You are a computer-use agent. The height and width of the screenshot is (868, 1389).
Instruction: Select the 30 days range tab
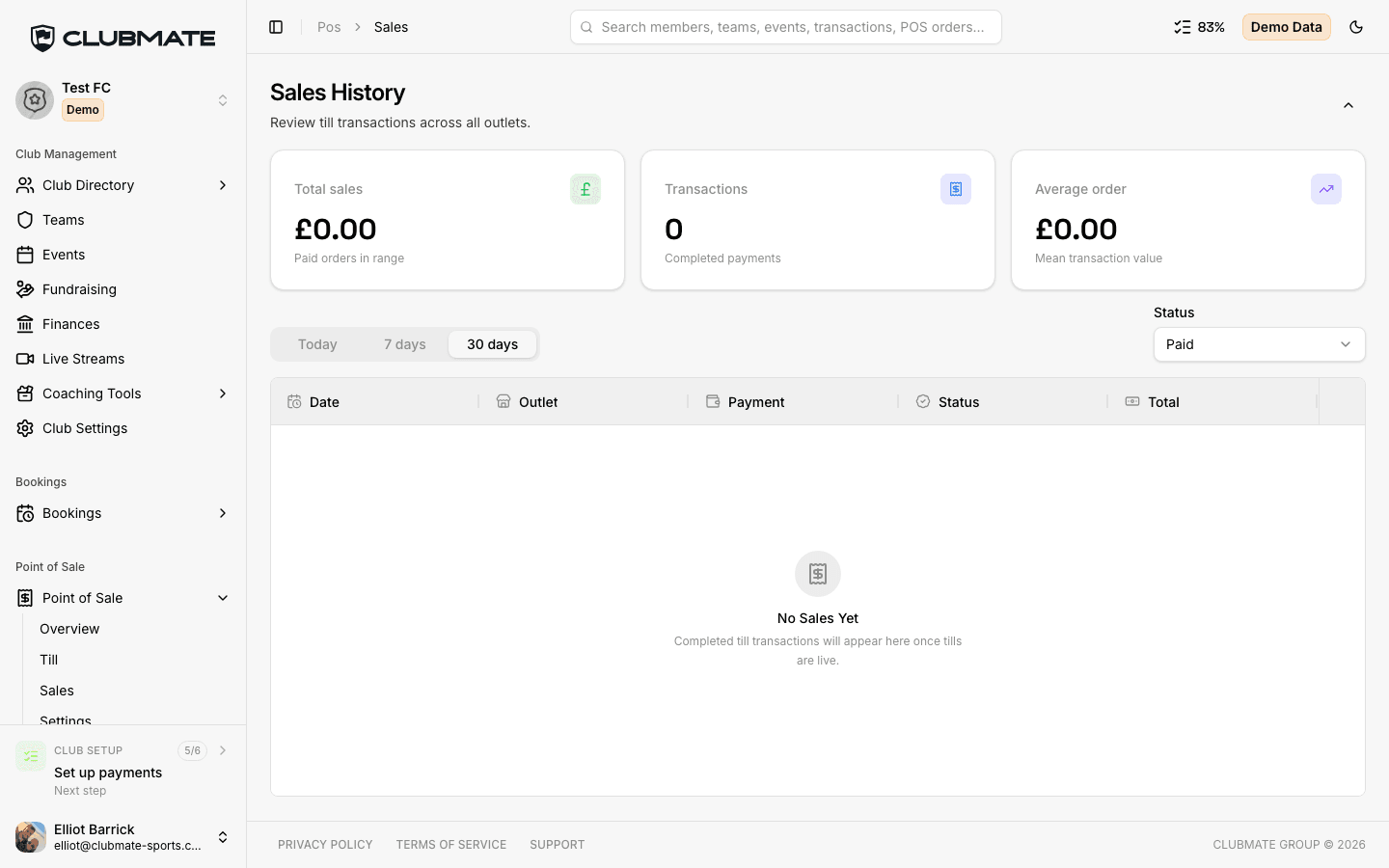[x=492, y=344]
